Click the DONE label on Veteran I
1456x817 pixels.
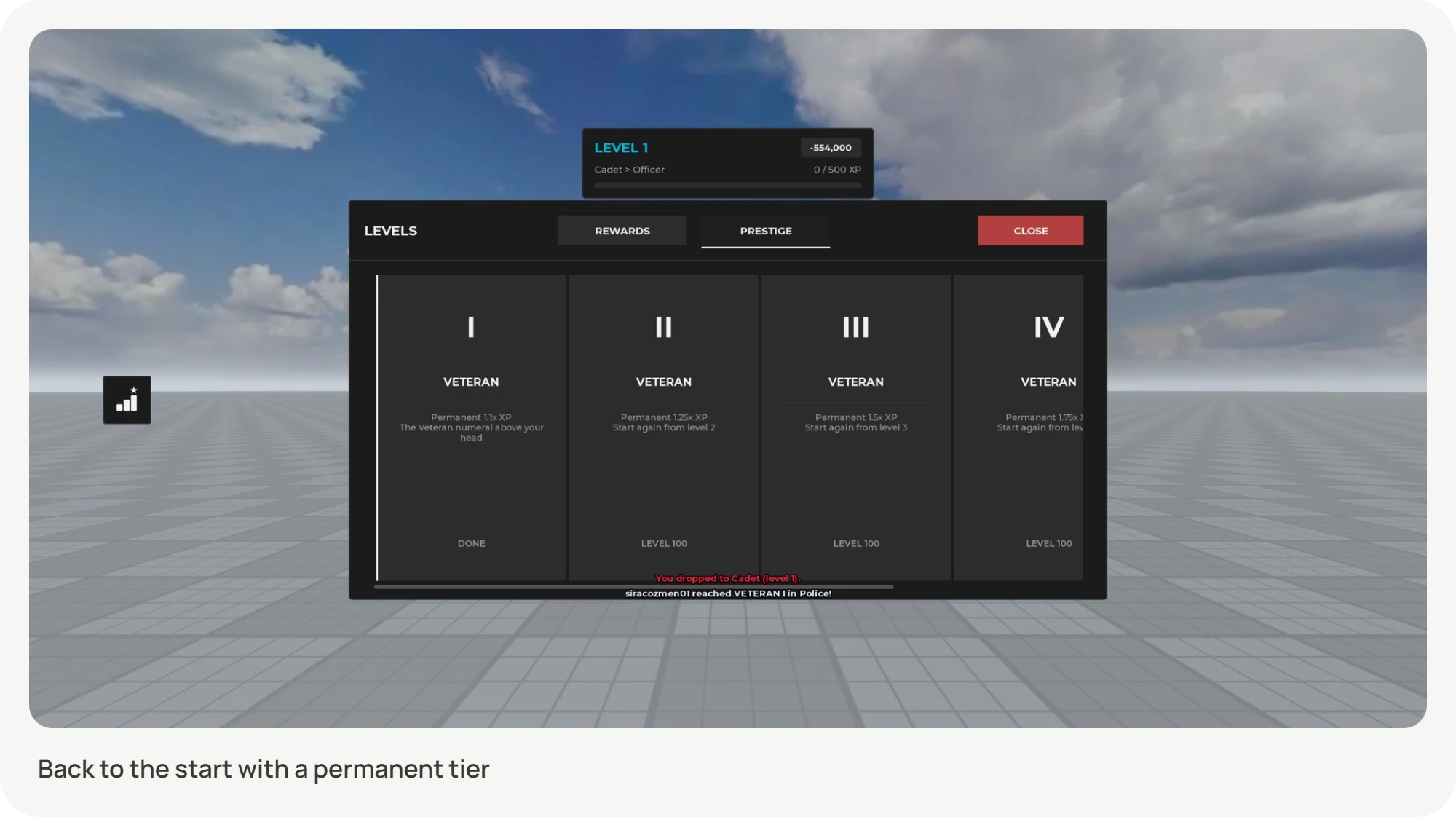tap(471, 543)
